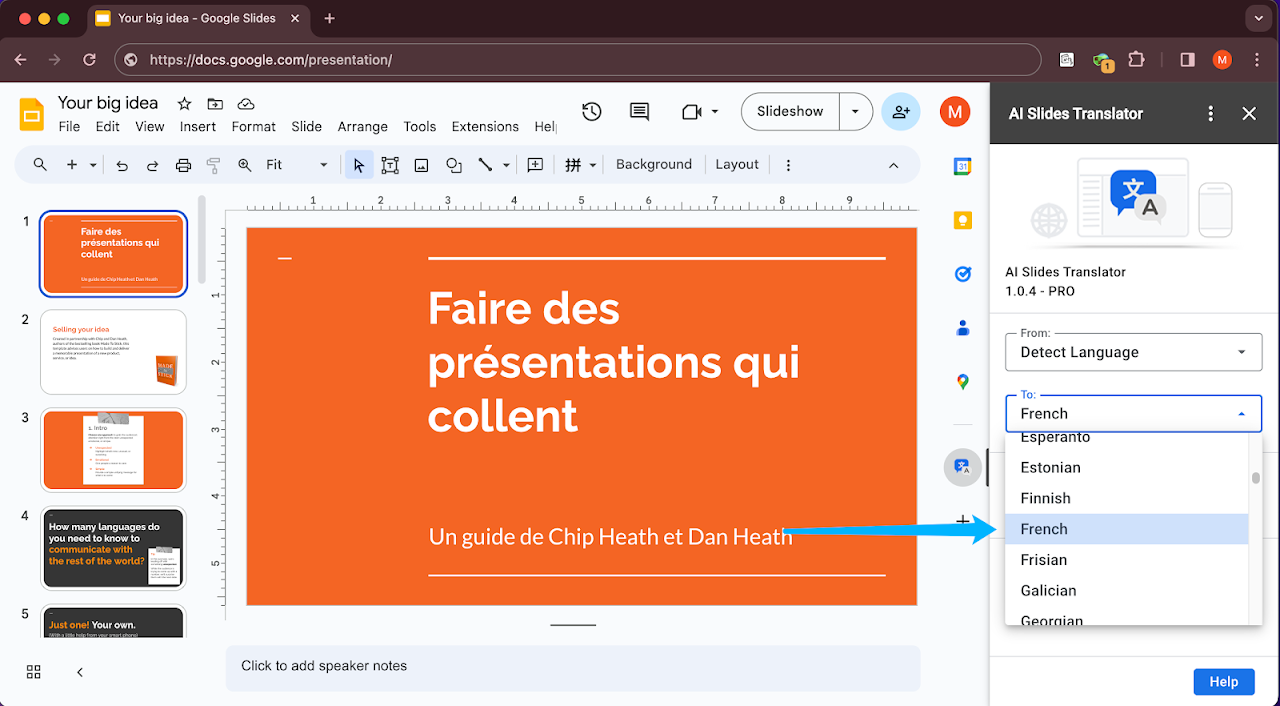Move presentation to folder icon
The height and width of the screenshot is (706, 1280).
click(x=215, y=104)
